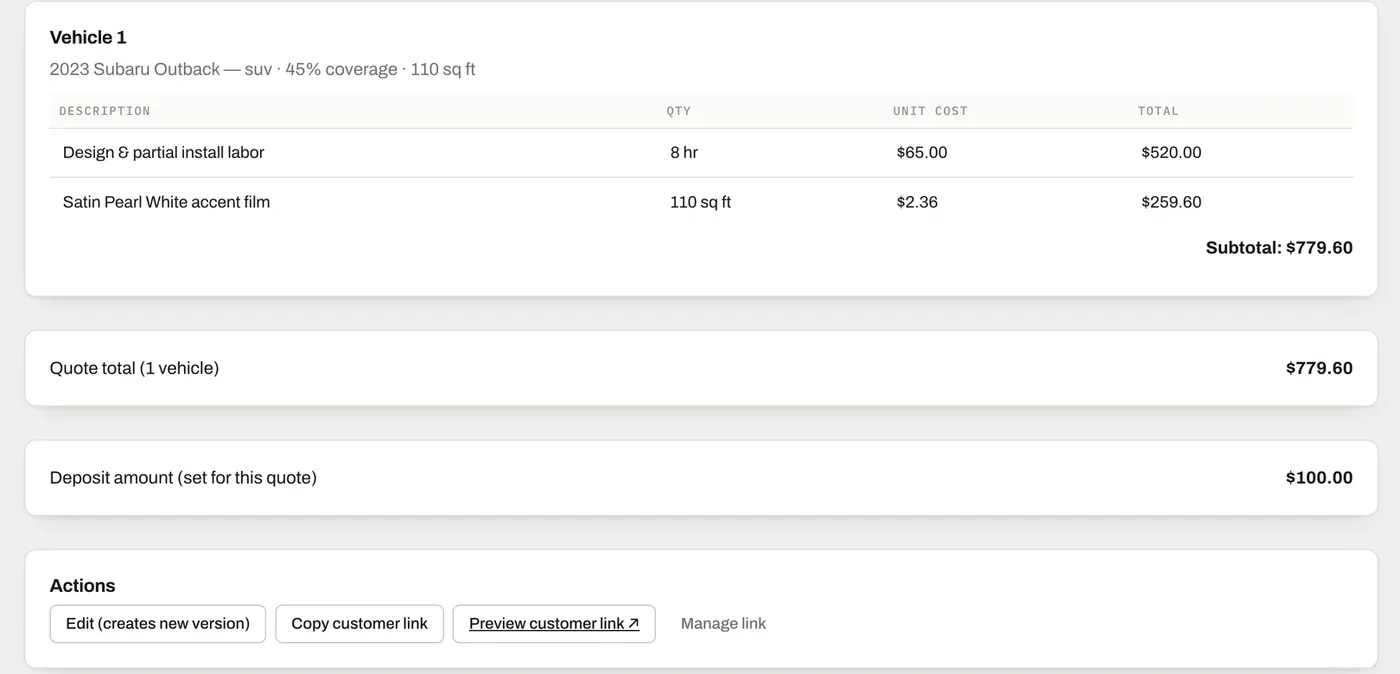Click the 110 sq ft quantity cell

pyautogui.click(x=700, y=202)
